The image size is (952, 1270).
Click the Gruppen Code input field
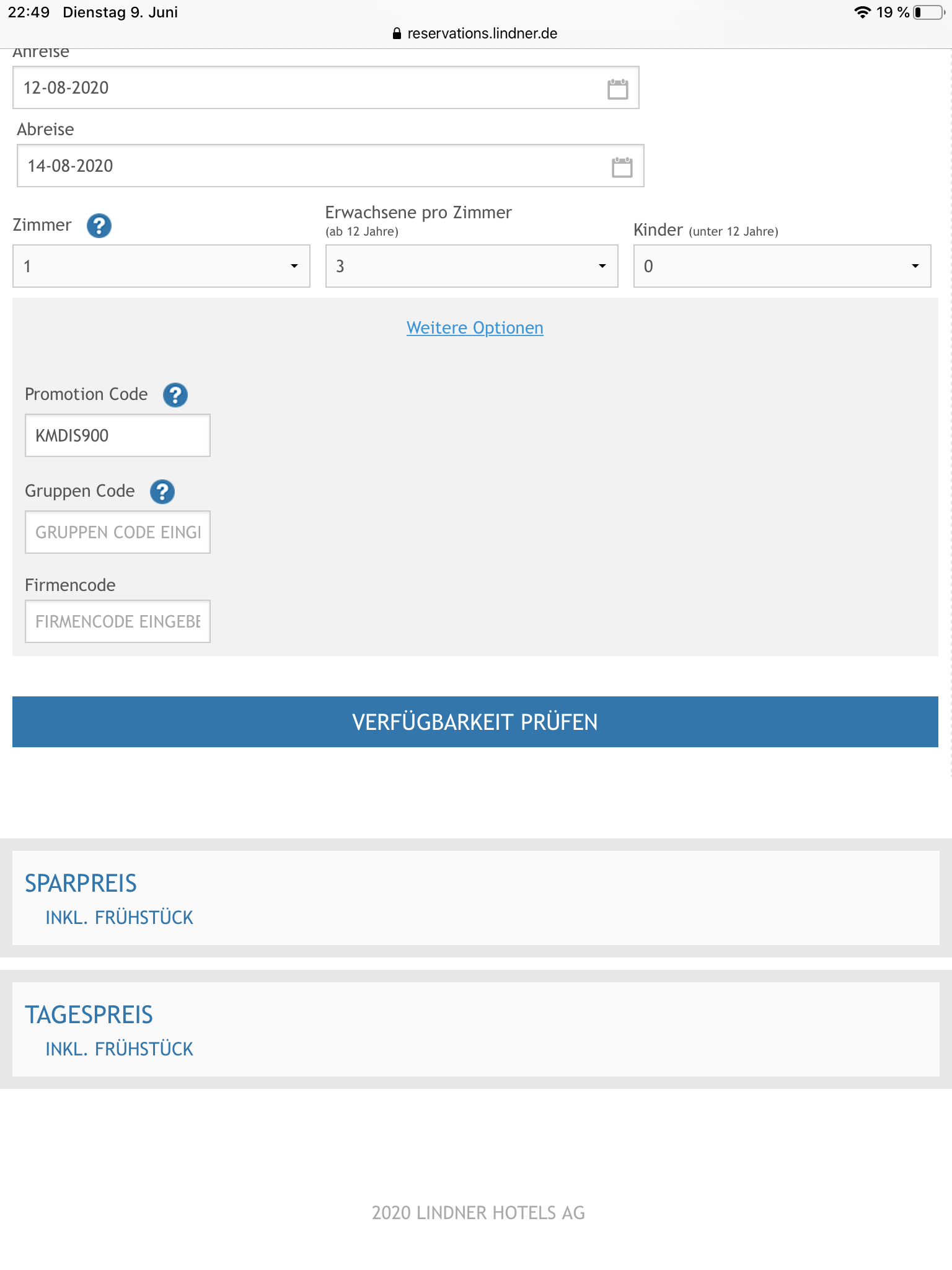118,532
